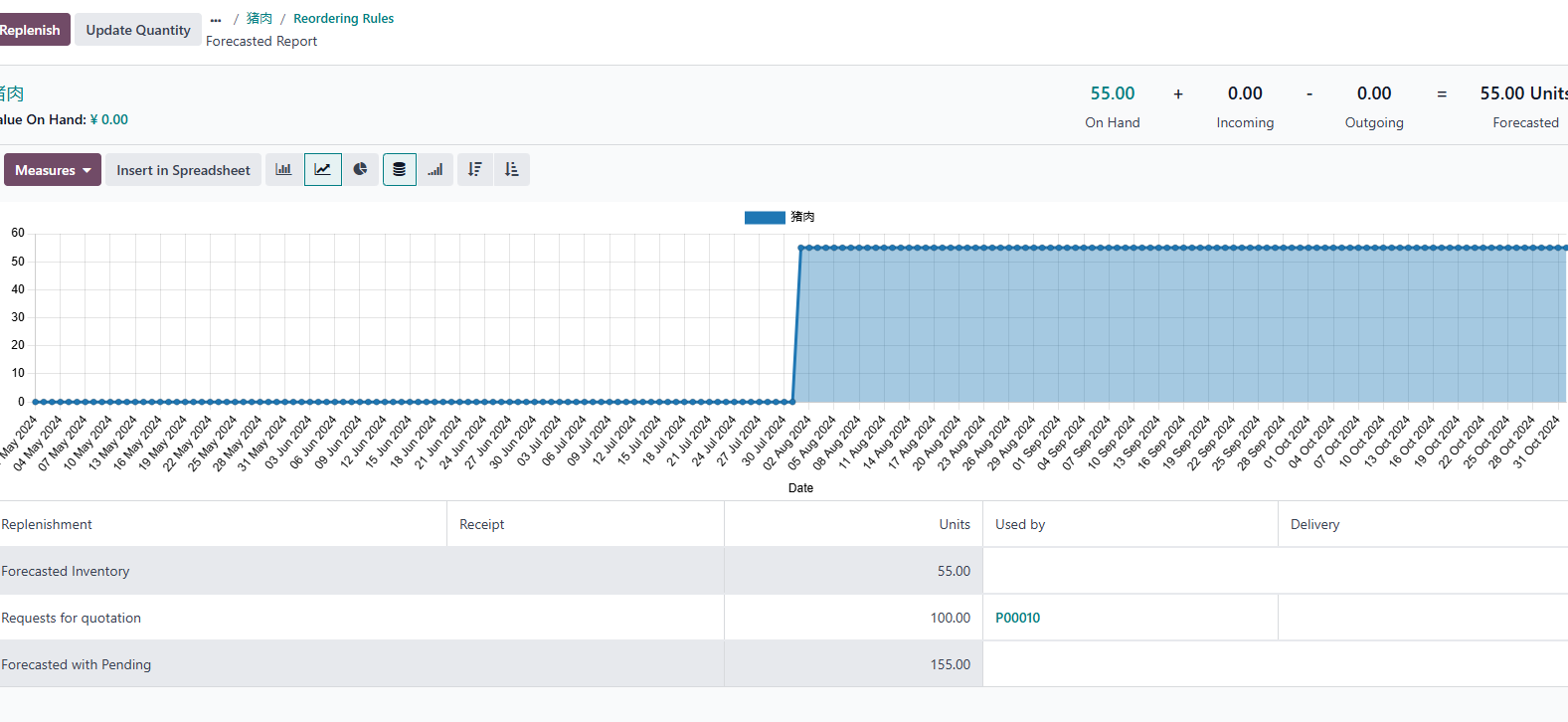
Task: Click the 55.00 On Hand value
Action: click(x=1113, y=93)
